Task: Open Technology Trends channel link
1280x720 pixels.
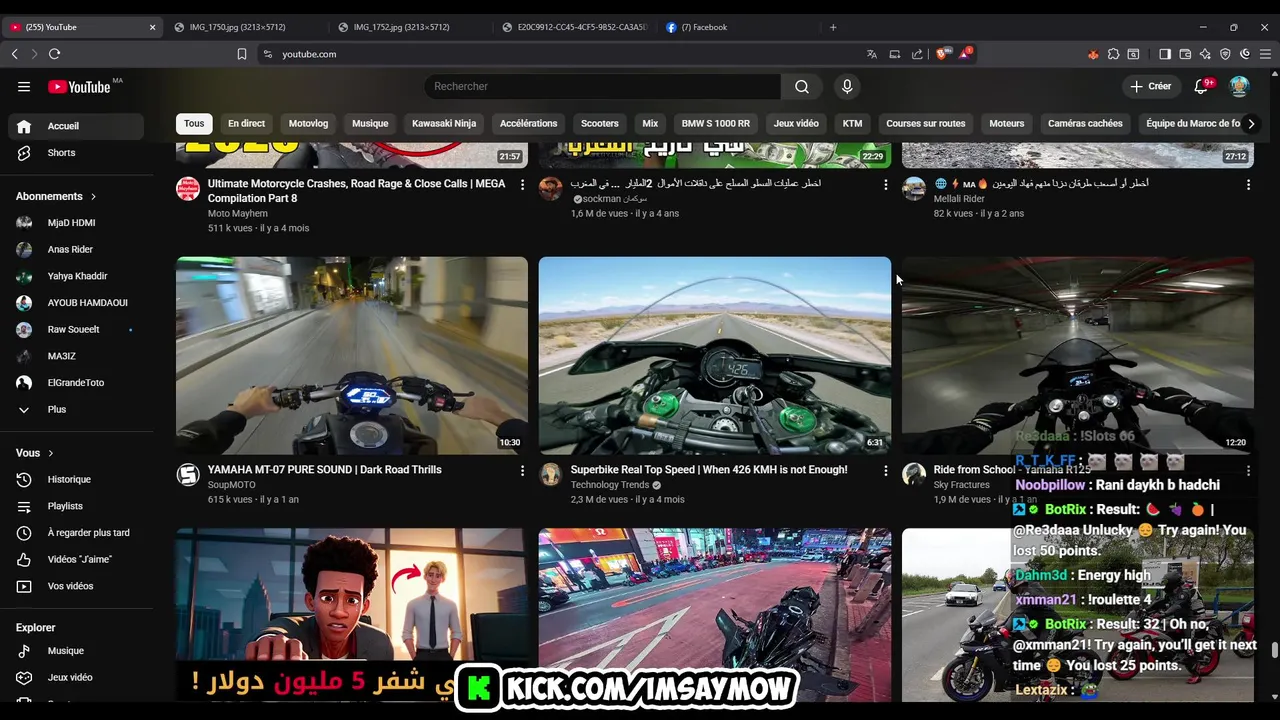Action: 610,485
